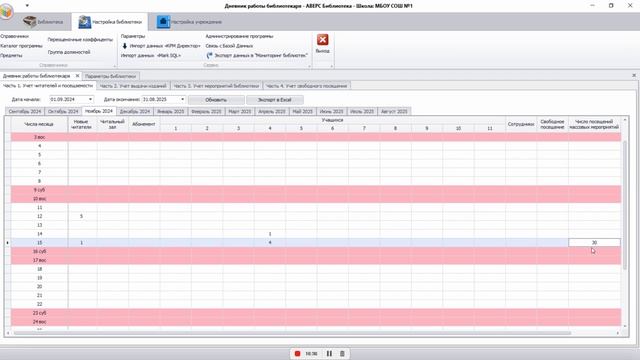This screenshot has width=640, height=360.
Task: Click the Новые читатели cell with 5 in row 12
Action: point(81,216)
